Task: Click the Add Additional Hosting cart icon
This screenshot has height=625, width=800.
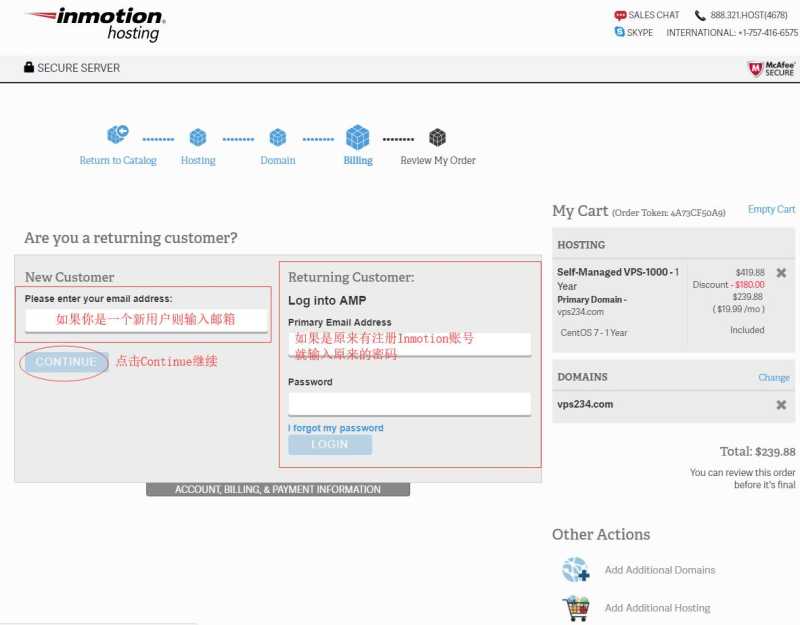Action: (576, 608)
